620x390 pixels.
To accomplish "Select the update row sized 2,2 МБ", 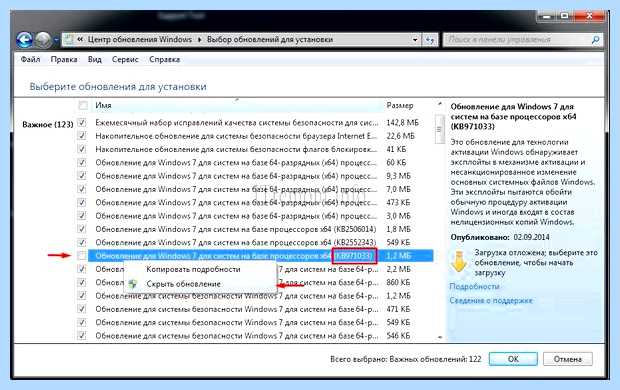I will [x=254, y=269].
